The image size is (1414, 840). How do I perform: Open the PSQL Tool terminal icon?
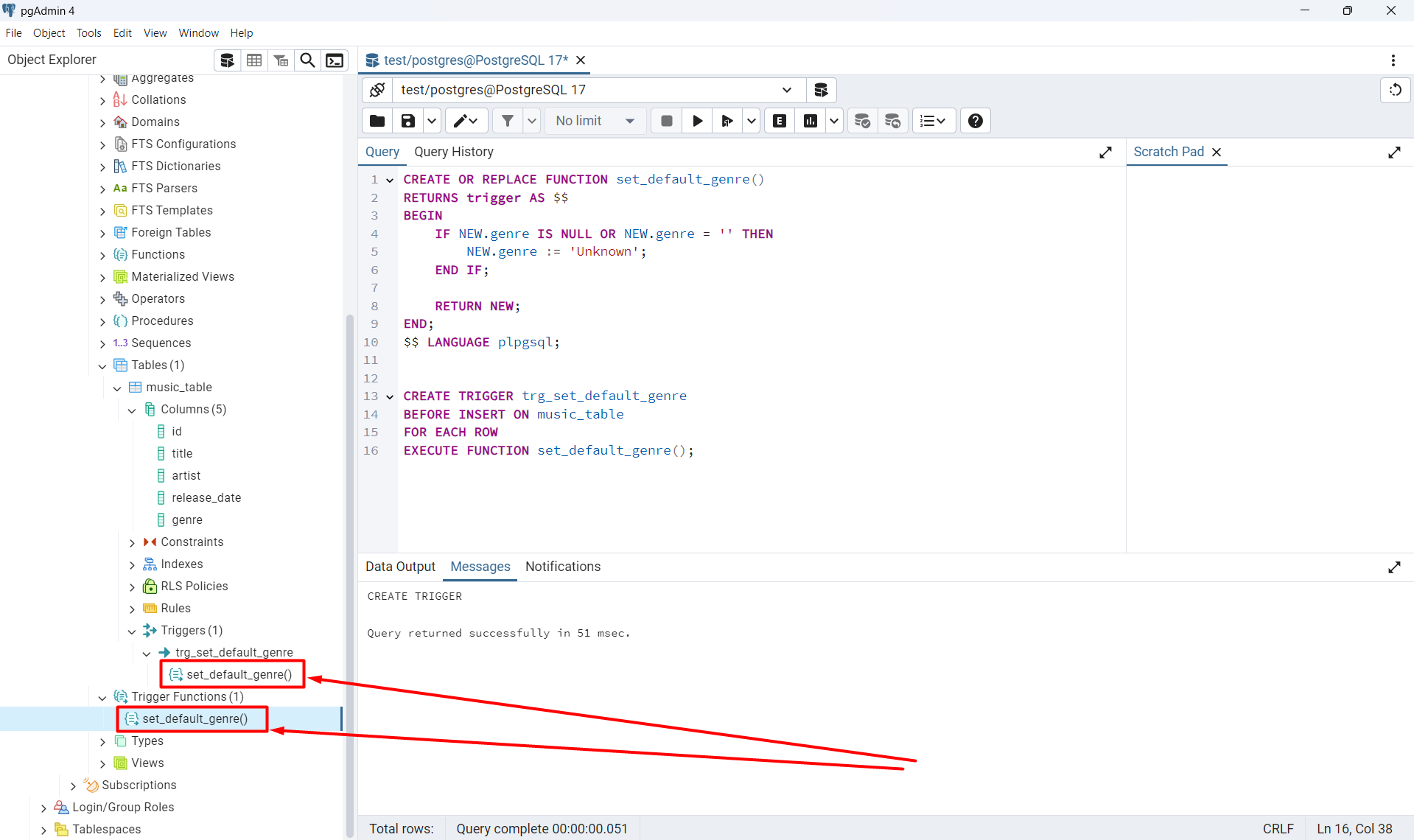(335, 60)
